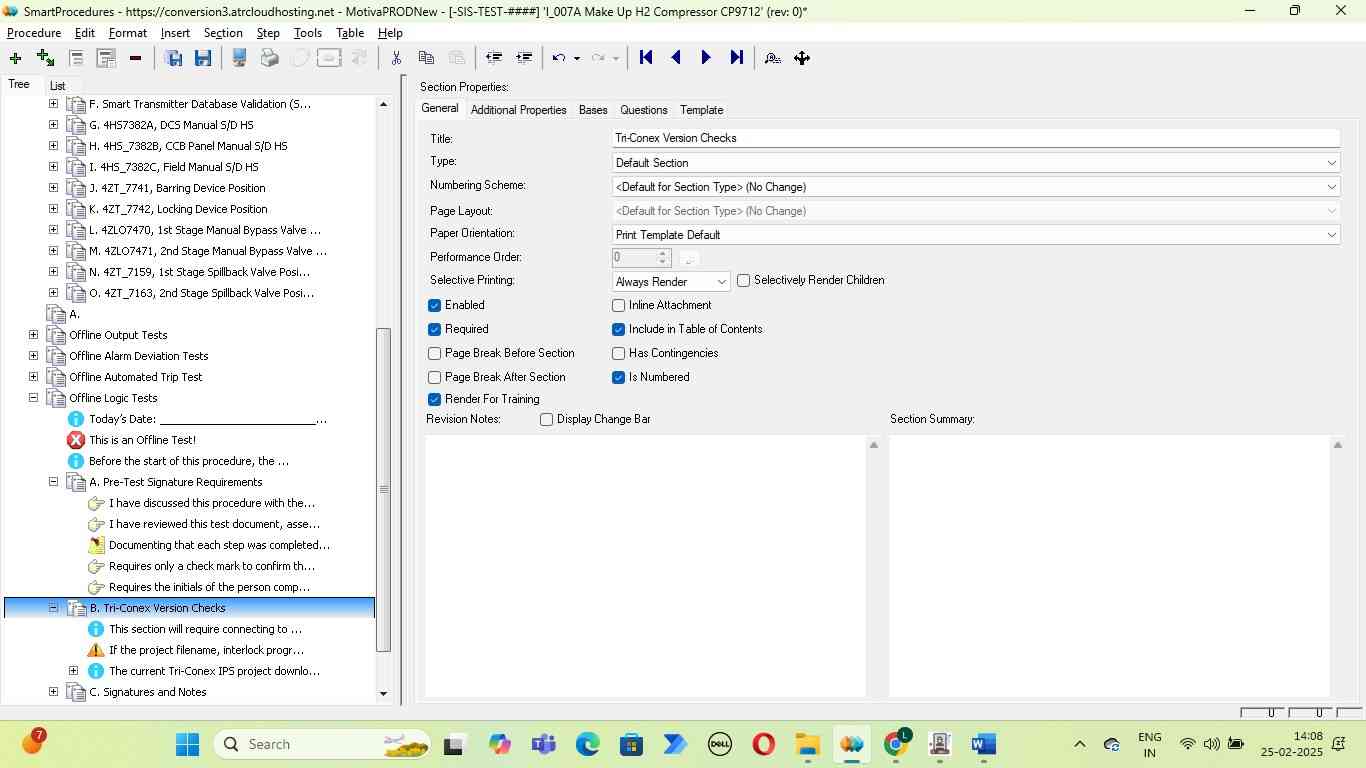Open the Insert menu
The height and width of the screenshot is (768, 1366).
point(175,33)
